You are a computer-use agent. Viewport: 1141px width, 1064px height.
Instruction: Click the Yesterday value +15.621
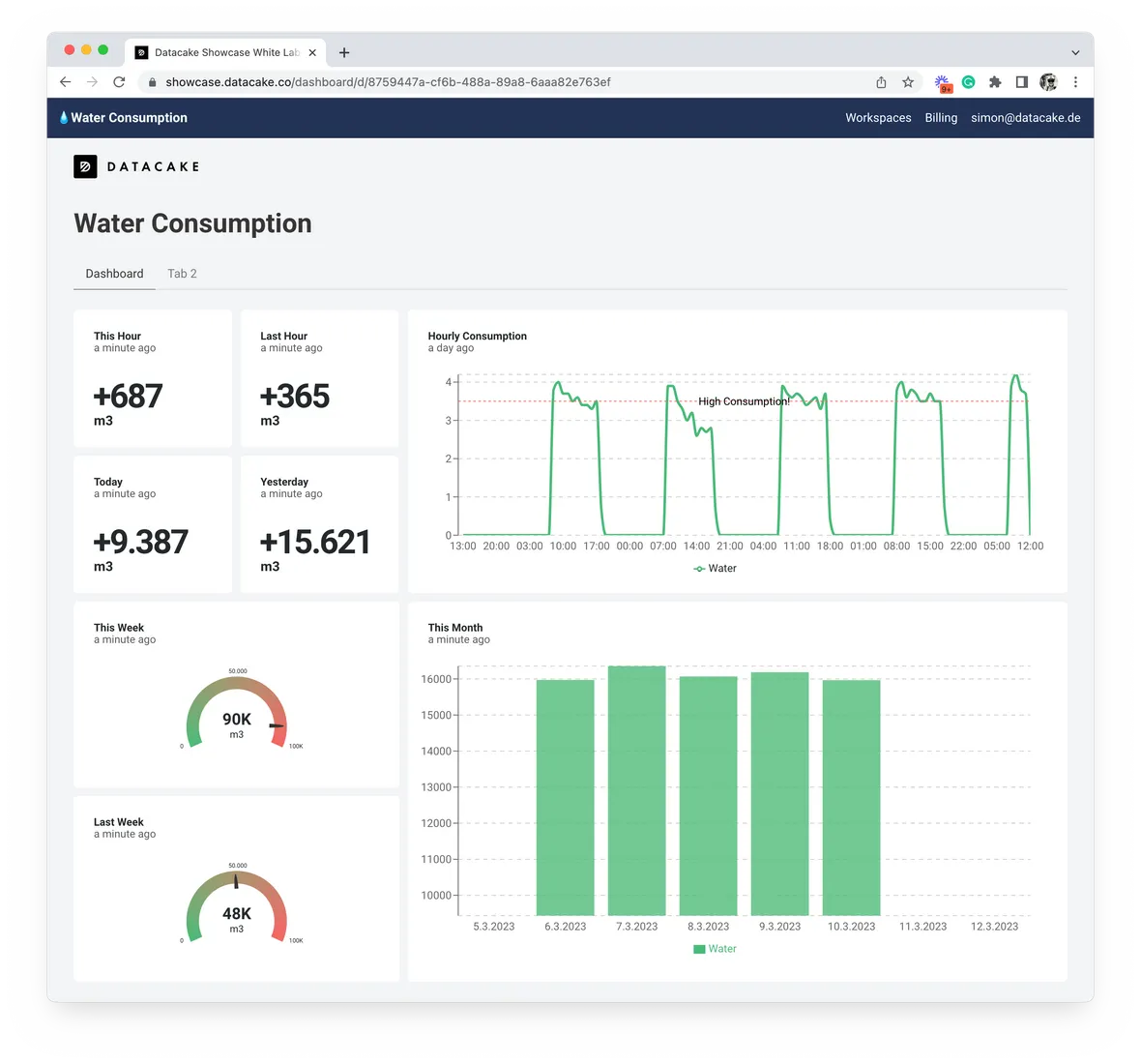(x=315, y=543)
